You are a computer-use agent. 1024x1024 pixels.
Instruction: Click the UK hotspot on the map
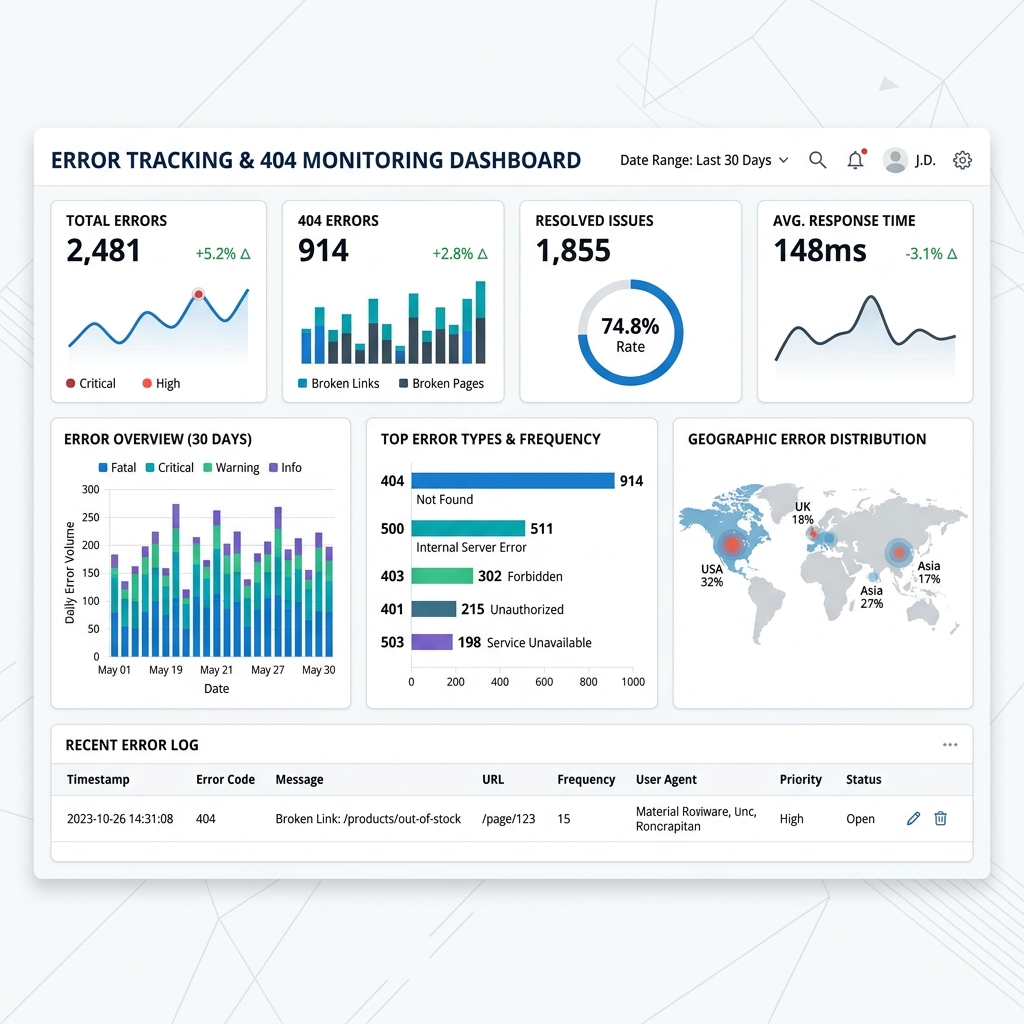814,534
